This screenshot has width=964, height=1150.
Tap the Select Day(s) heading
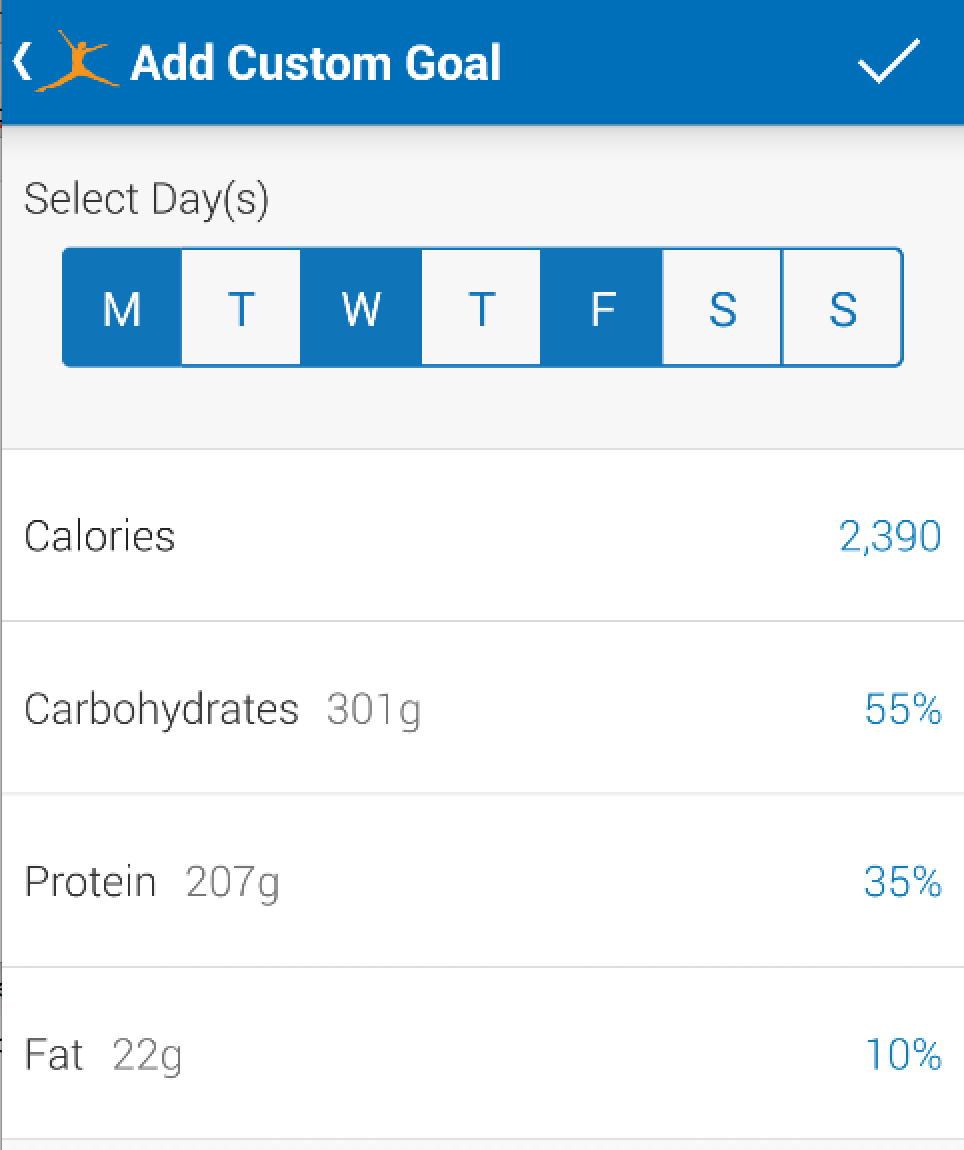coord(147,199)
